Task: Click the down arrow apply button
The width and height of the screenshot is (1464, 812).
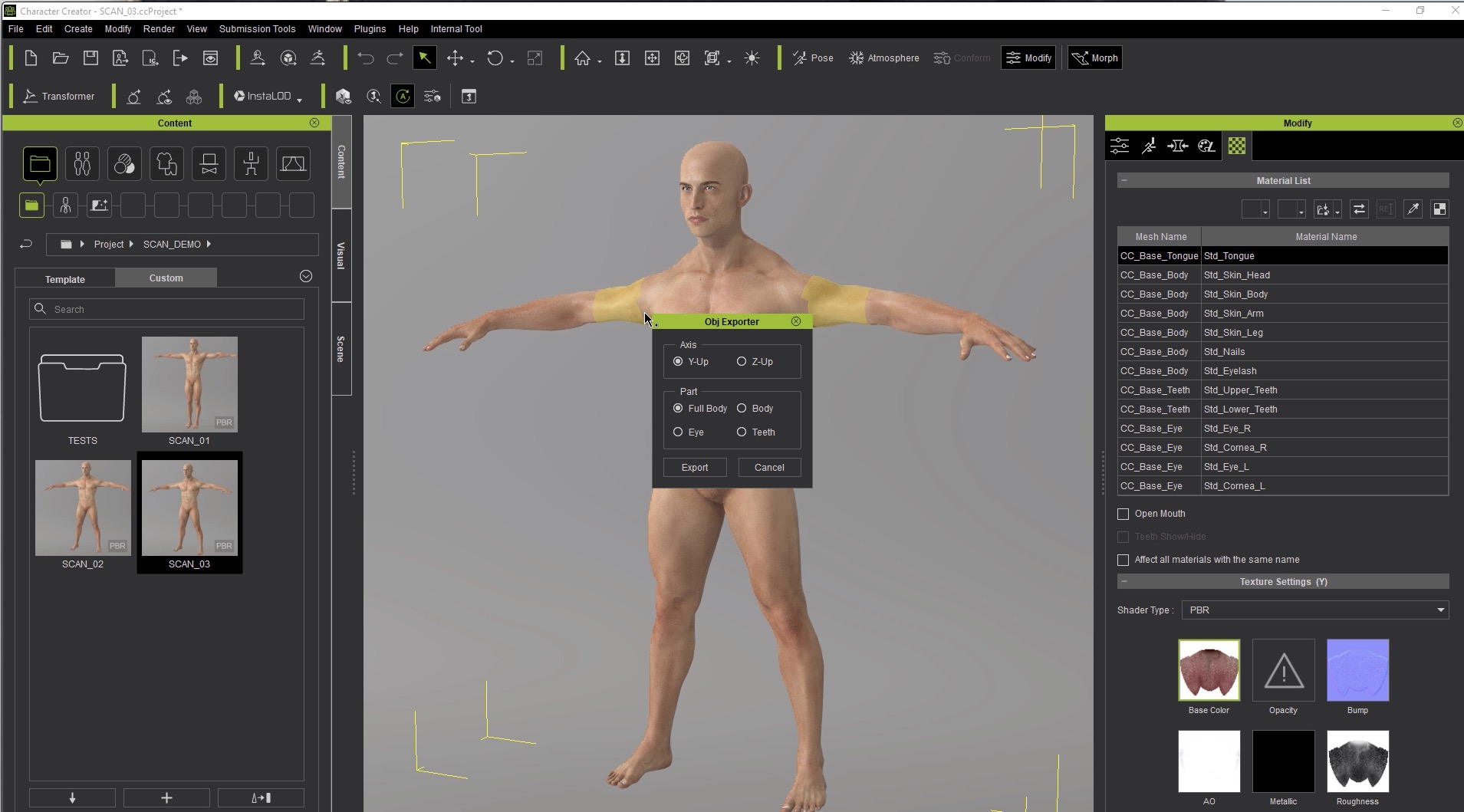Action: (x=72, y=798)
